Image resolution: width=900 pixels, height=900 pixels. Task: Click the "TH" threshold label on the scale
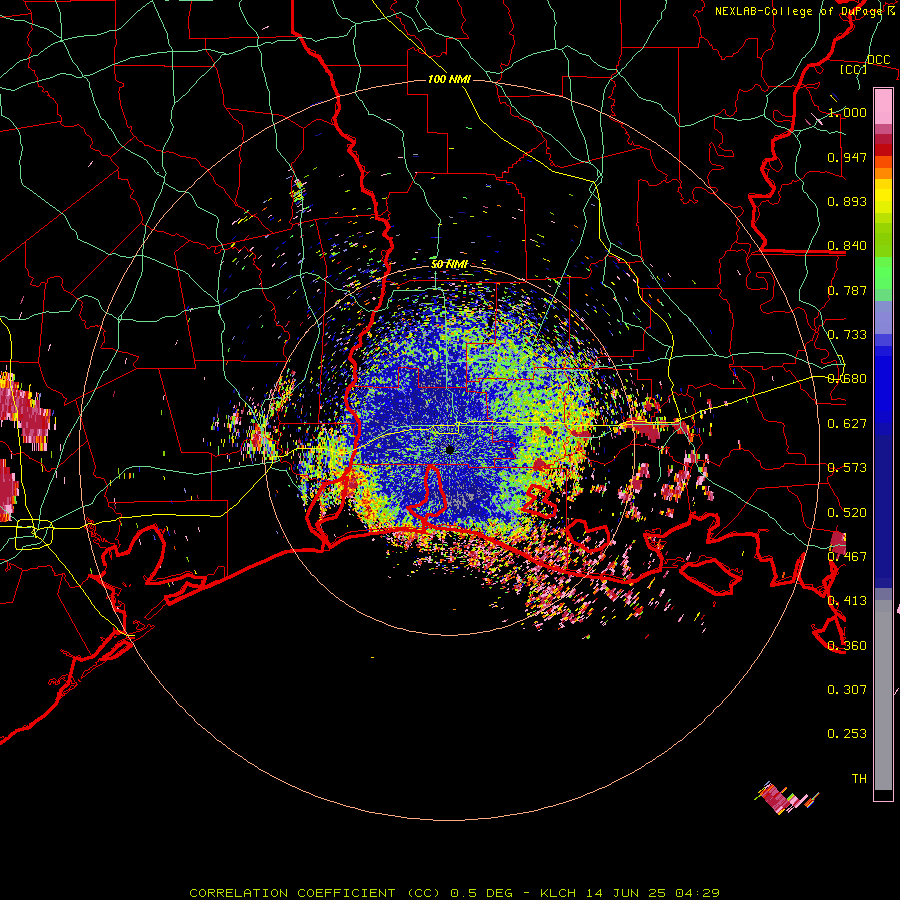pyautogui.click(x=859, y=779)
